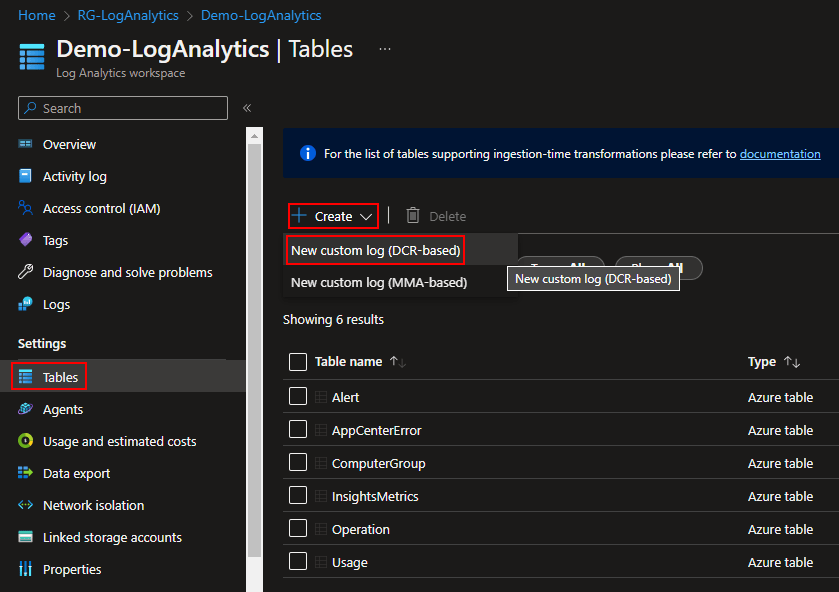
Task: Click the Data export icon
Action: [26, 473]
